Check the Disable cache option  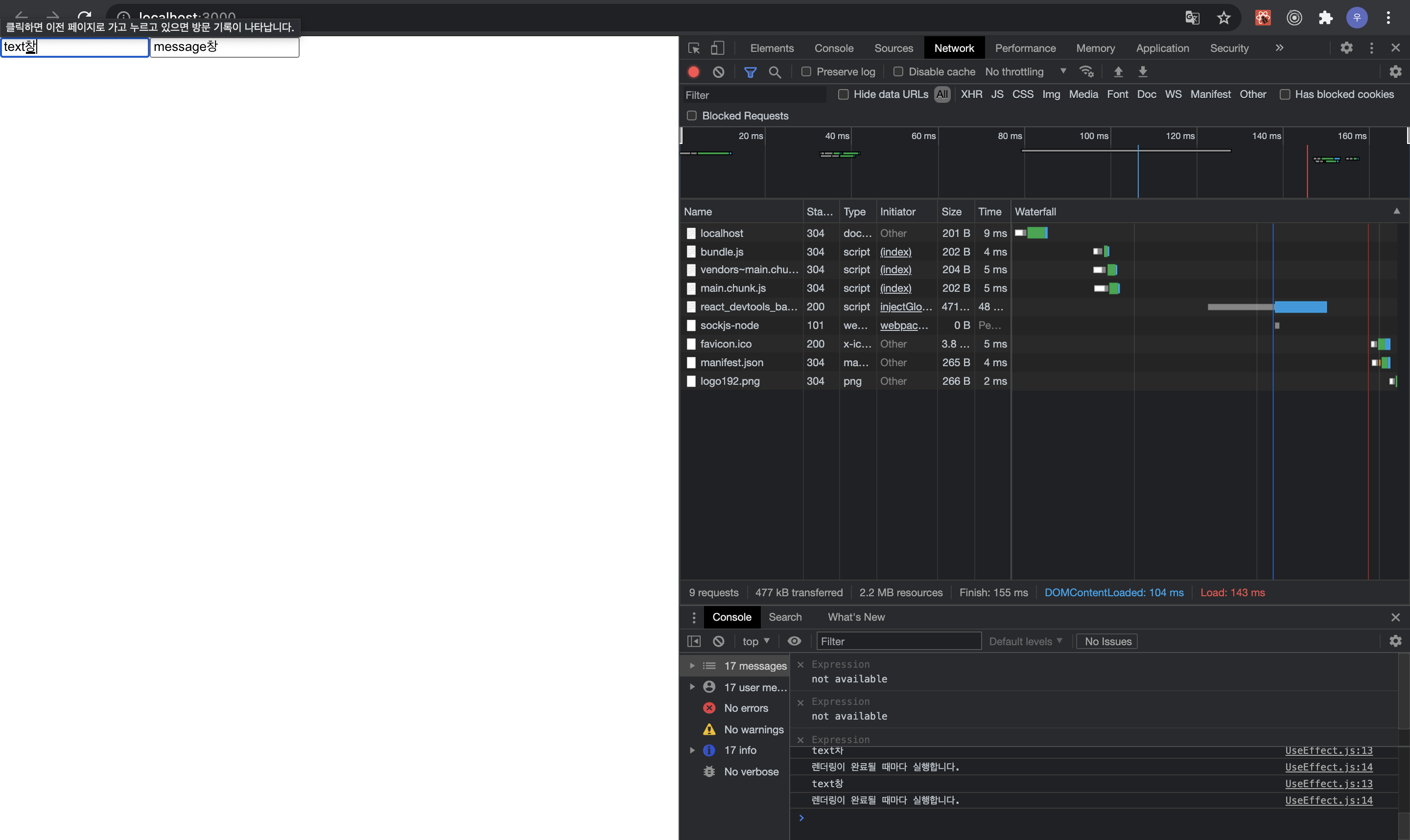pyautogui.click(x=898, y=72)
